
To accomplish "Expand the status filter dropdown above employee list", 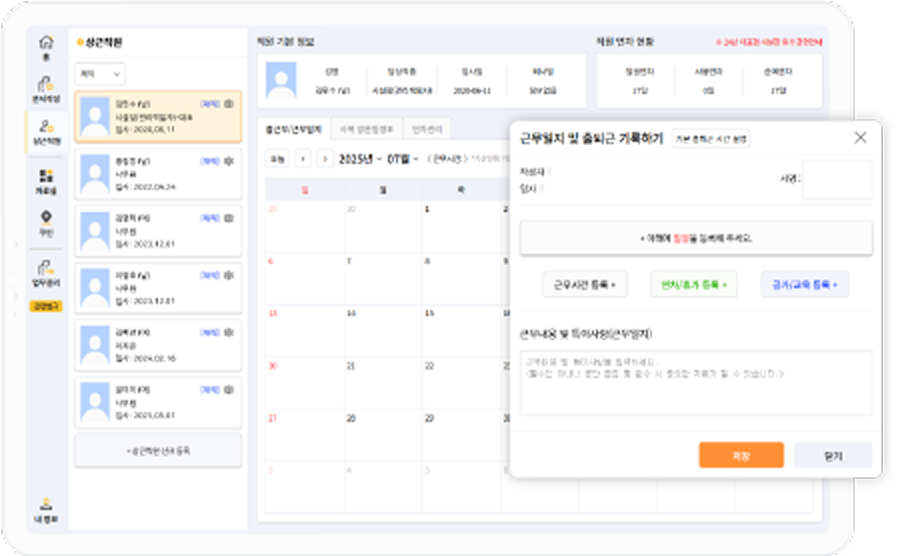I will tap(100, 74).
